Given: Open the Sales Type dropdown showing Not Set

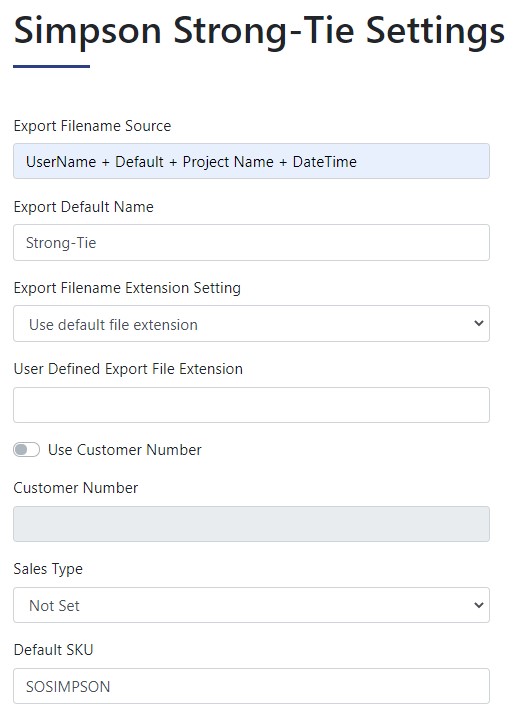Looking at the screenshot, I should pos(251,605).
